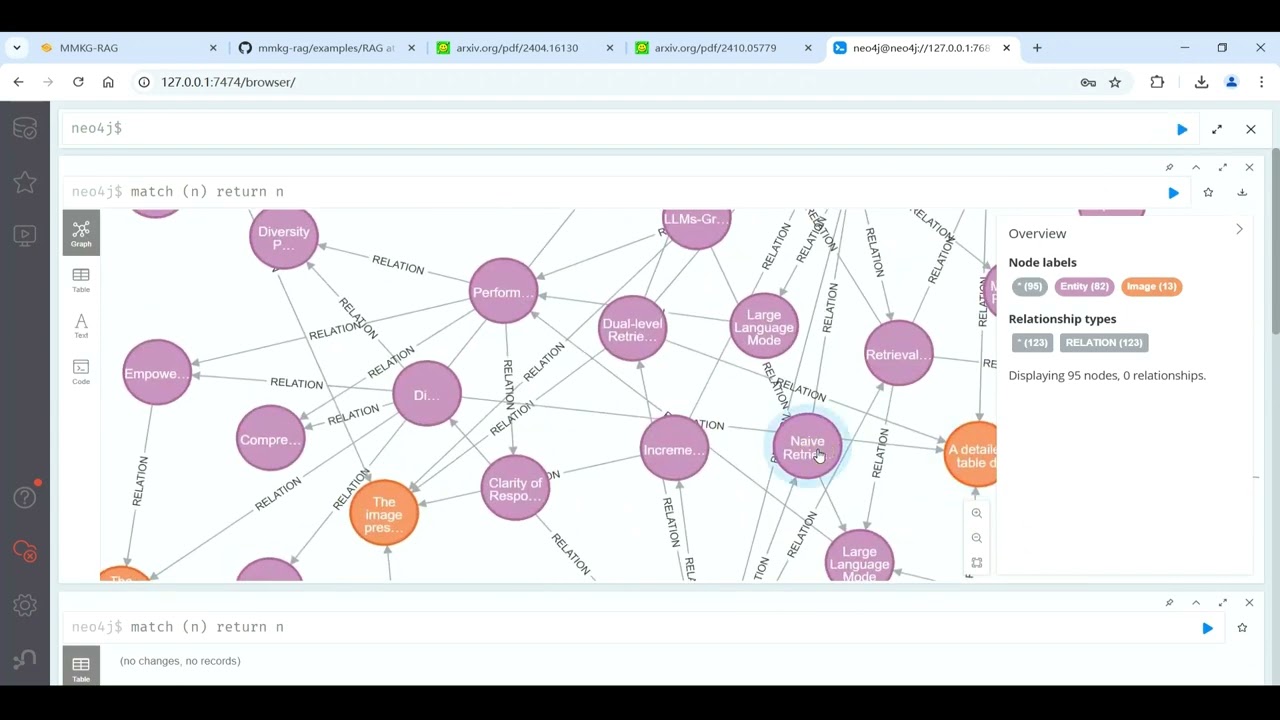The height and width of the screenshot is (720, 1280).
Task: Open Table view in second frame
Action: coord(81,668)
